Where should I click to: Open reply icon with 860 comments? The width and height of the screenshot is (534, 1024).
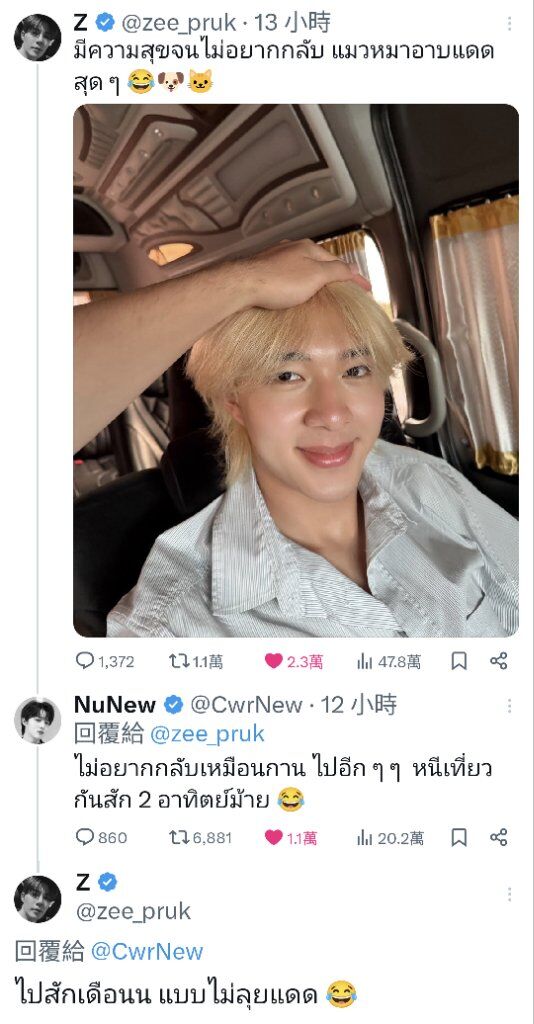85,837
